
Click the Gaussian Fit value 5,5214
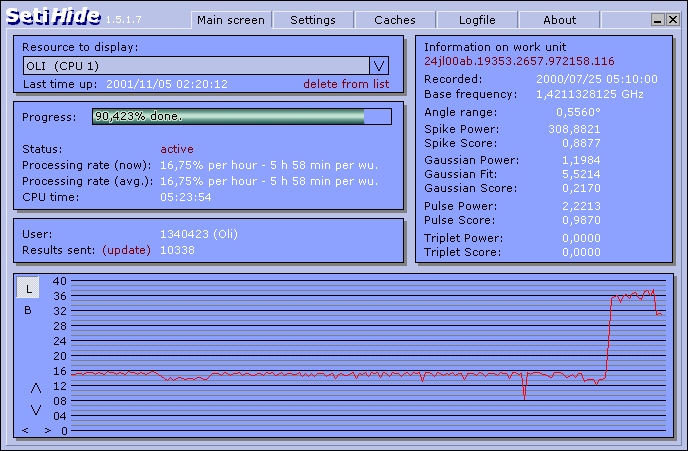(x=581, y=174)
